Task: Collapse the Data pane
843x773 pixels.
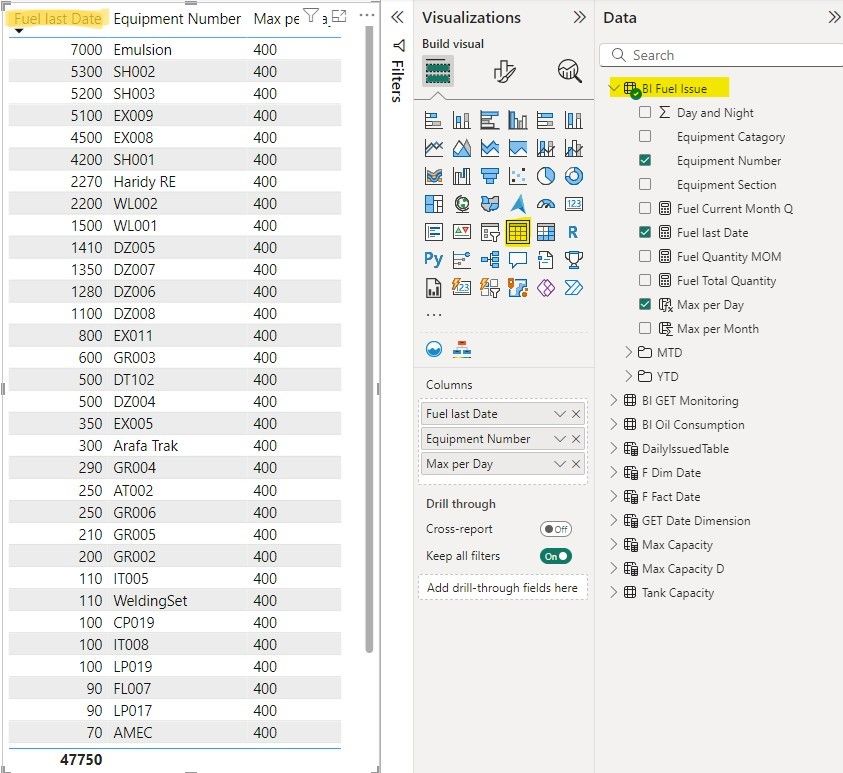Action: click(x=834, y=17)
